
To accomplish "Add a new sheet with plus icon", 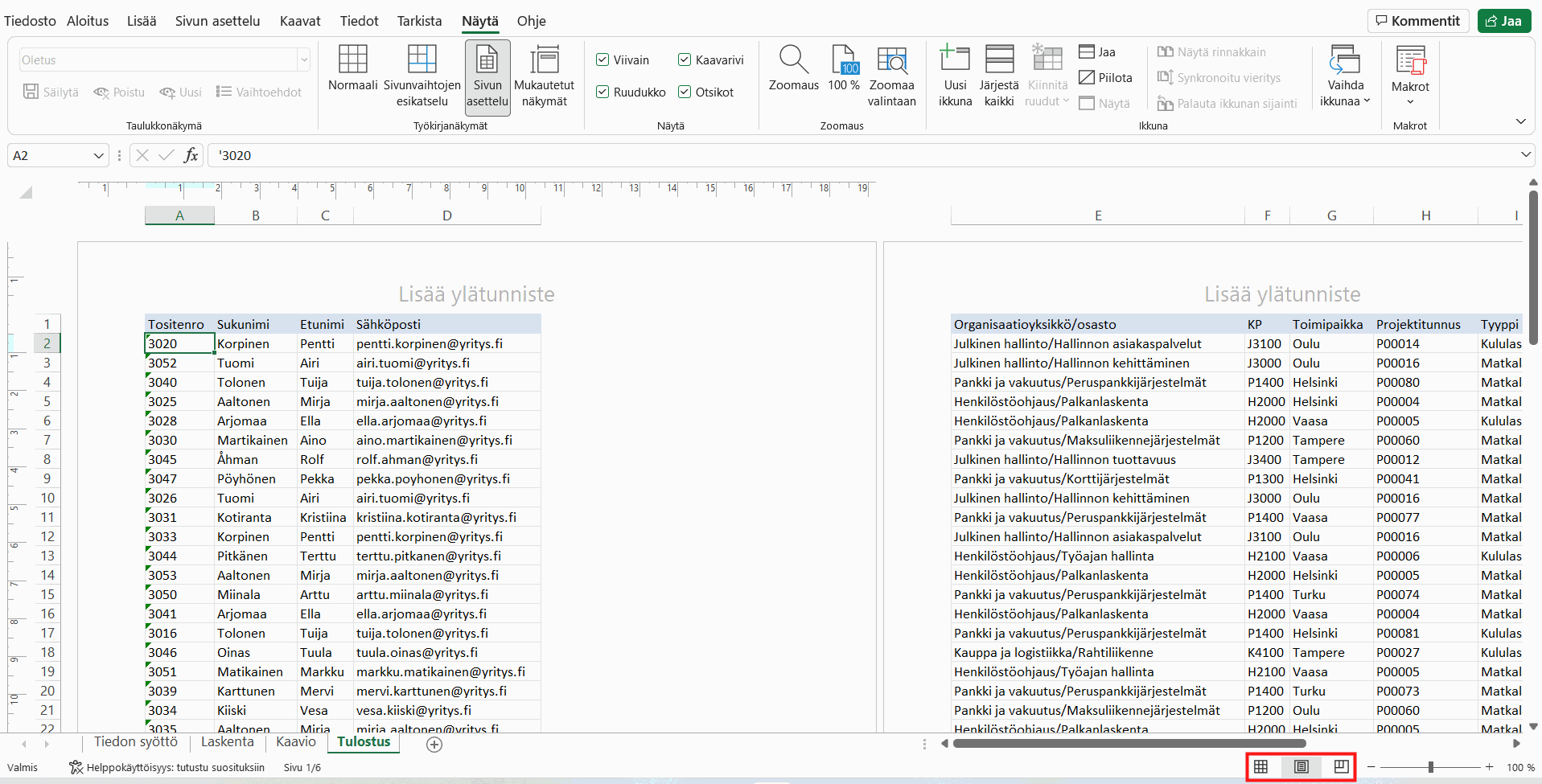I will [434, 745].
